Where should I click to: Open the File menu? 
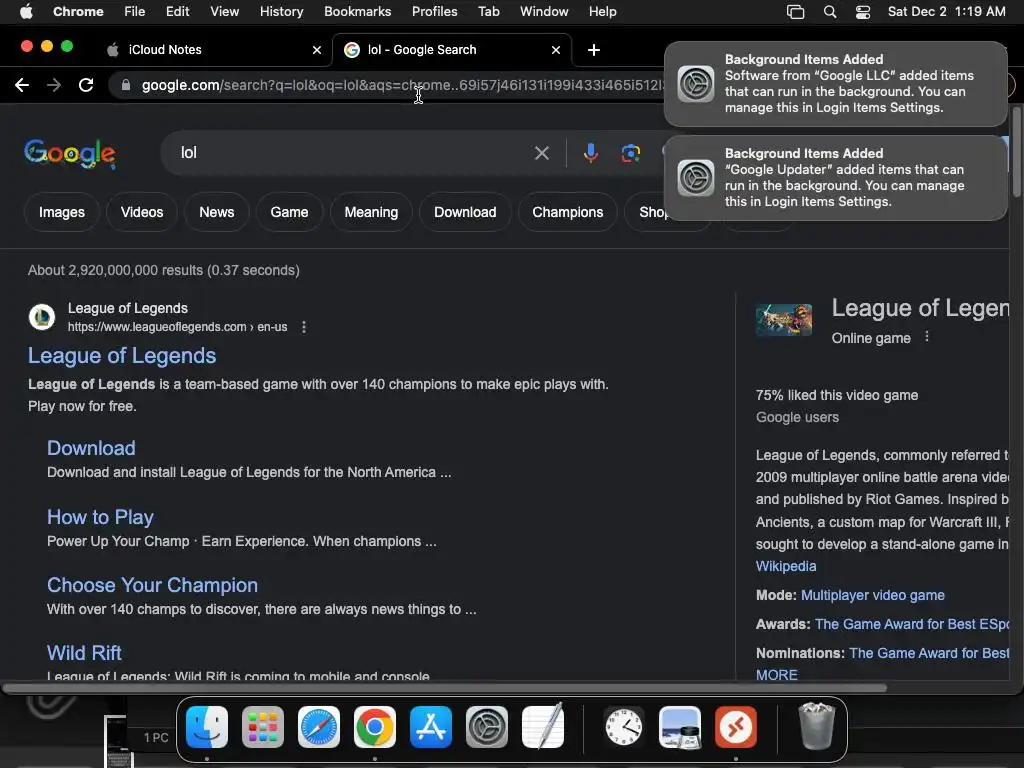[135, 12]
